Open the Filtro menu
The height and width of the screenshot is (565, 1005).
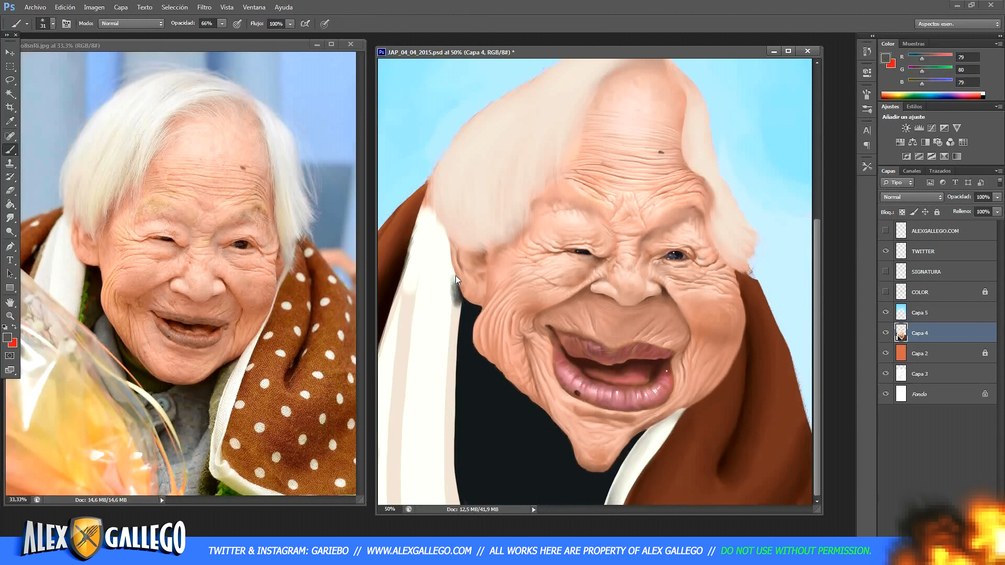pyautogui.click(x=204, y=8)
